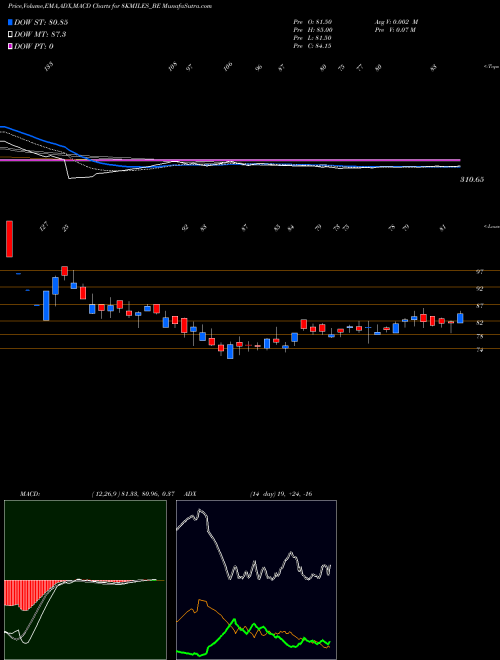
Task: Click the 'Pre H: 85.00' high value
Action: (x=313, y=30)
